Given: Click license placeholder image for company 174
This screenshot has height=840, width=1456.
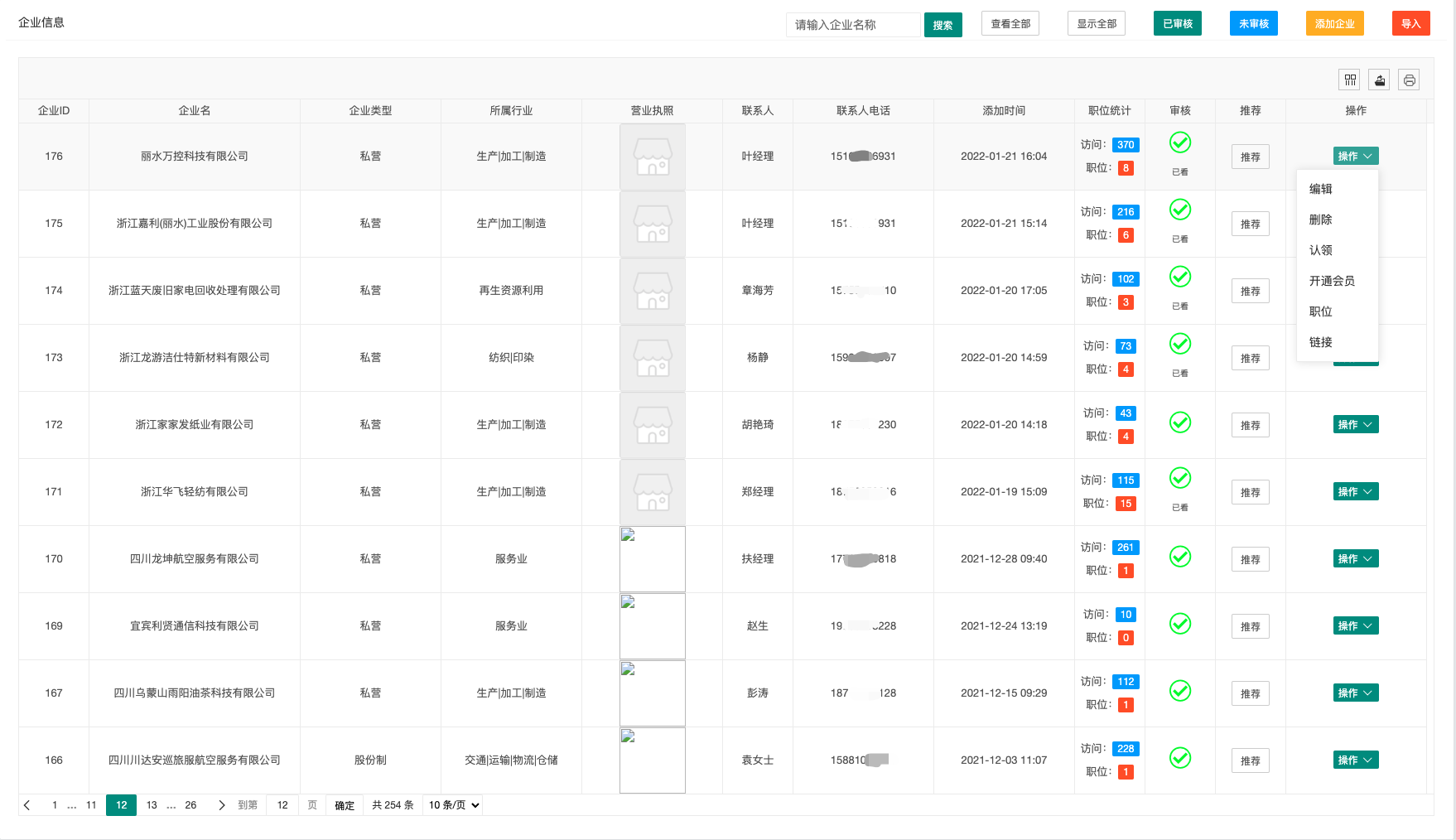Looking at the screenshot, I should tap(653, 291).
